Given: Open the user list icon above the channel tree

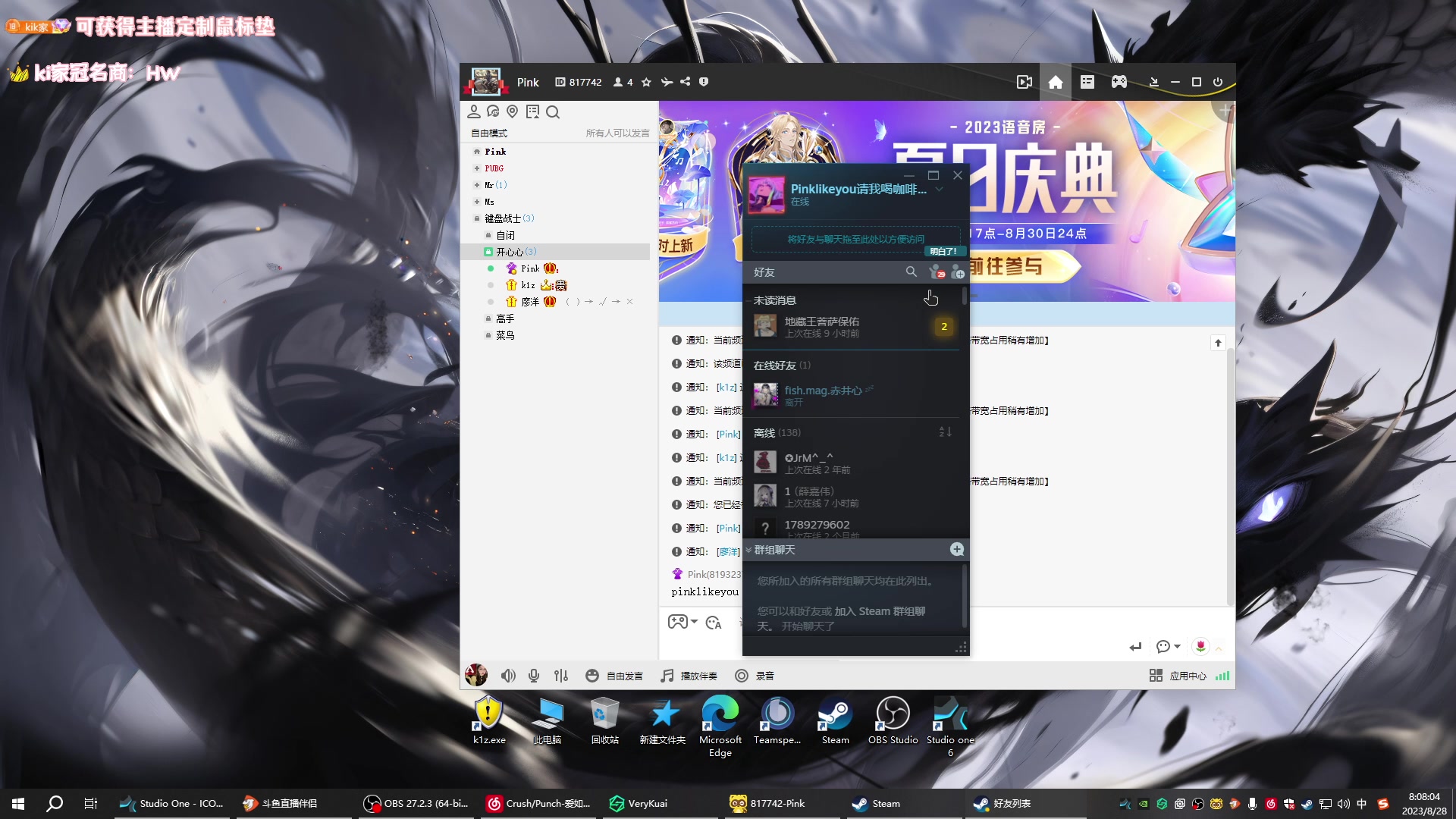Looking at the screenshot, I should coord(474,111).
